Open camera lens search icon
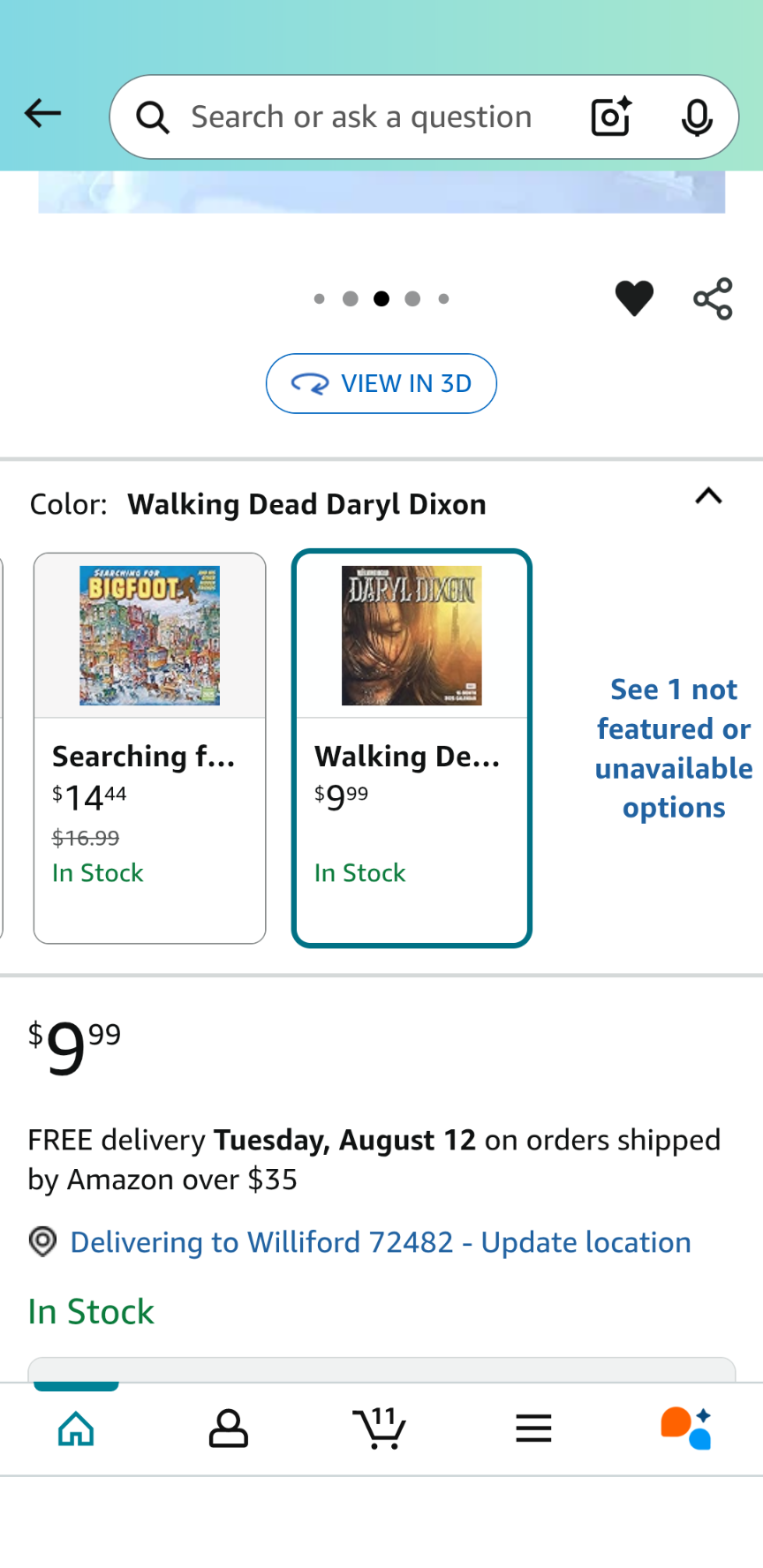Screen dimensions: 763x1568 coord(611,117)
